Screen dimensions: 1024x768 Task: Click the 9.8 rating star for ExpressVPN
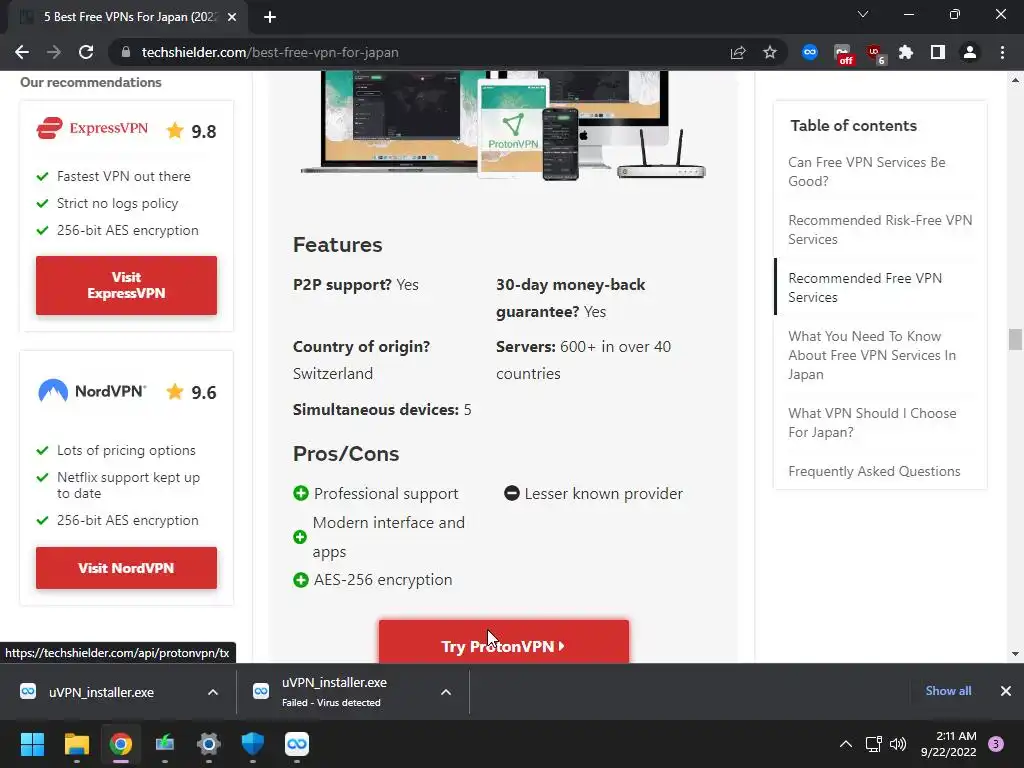(175, 131)
